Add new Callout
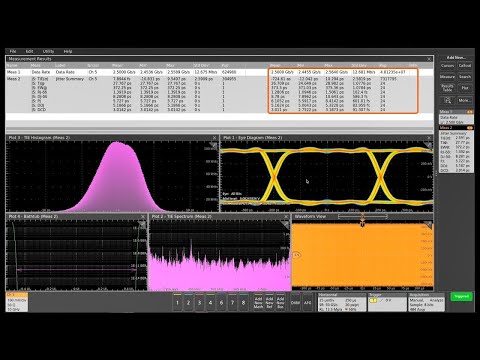The width and height of the screenshot is (480, 360). tap(465, 66)
